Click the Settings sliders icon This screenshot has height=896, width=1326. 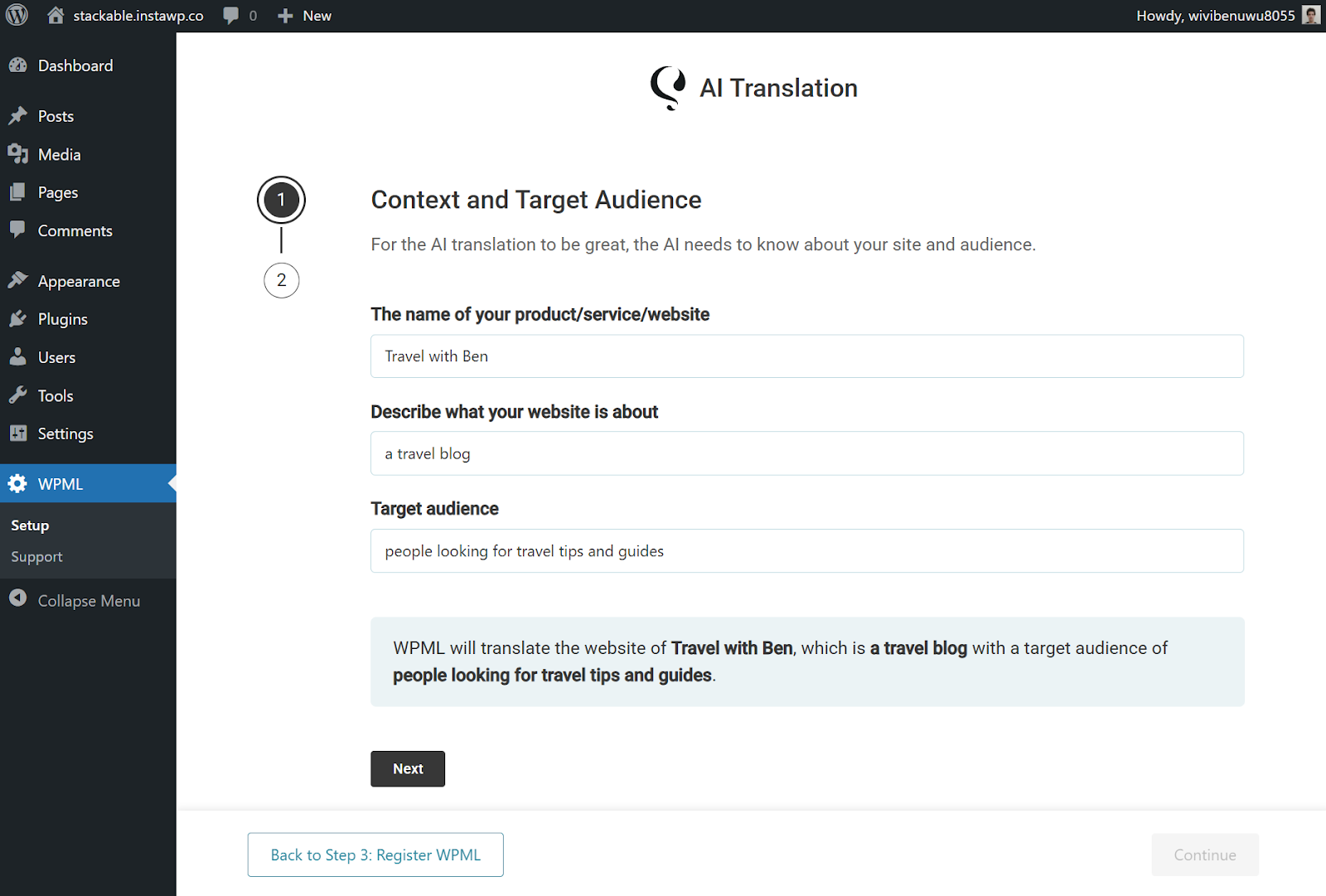click(x=18, y=433)
